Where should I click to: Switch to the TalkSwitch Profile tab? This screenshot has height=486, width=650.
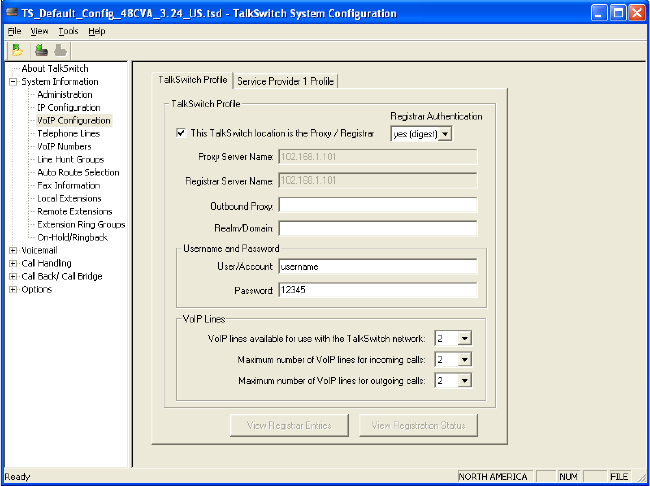coord(192,80)
